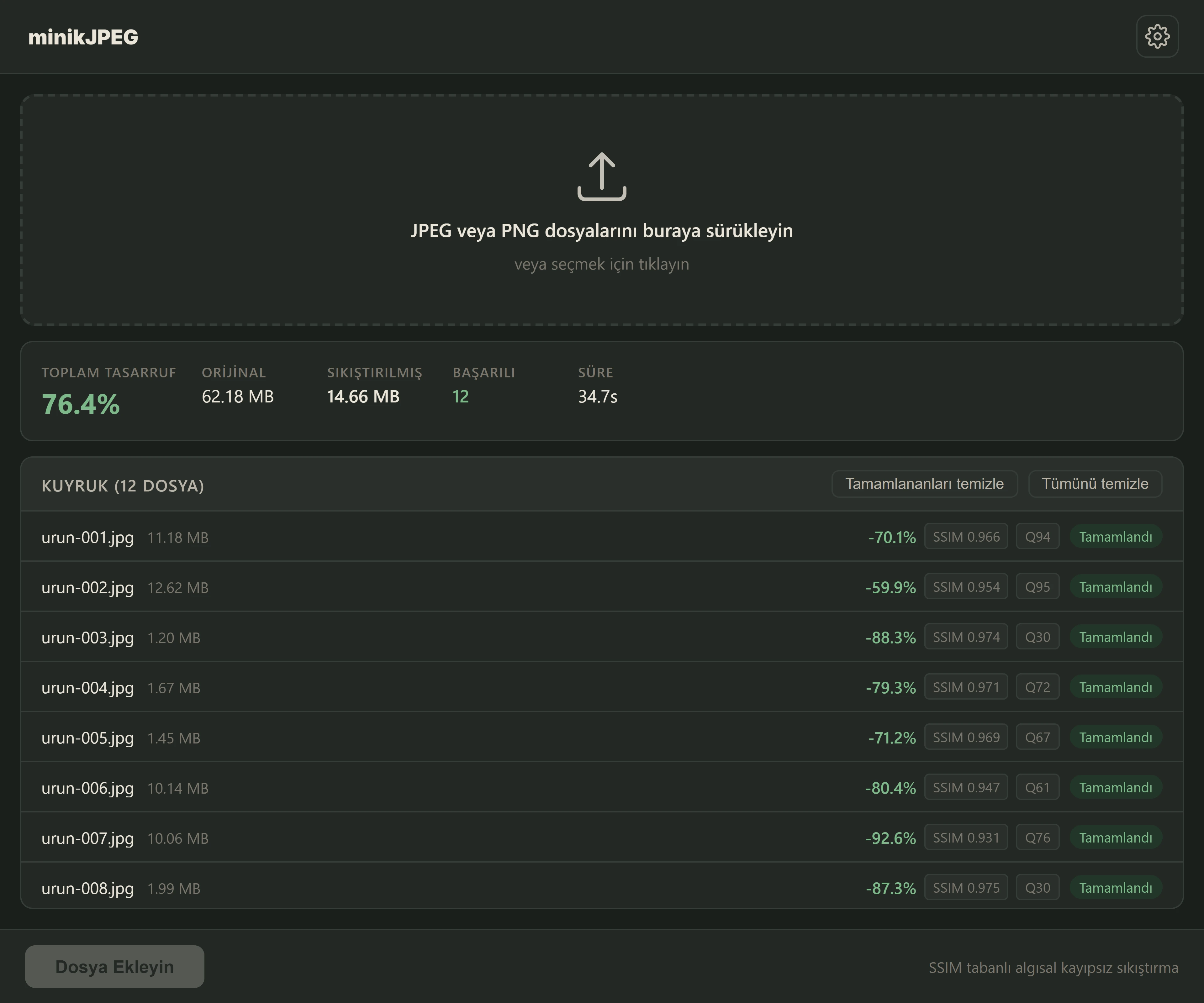Click 'JPEG veya PNG dosyalarını buraya sürükleyin' text

tap(601, 230)
